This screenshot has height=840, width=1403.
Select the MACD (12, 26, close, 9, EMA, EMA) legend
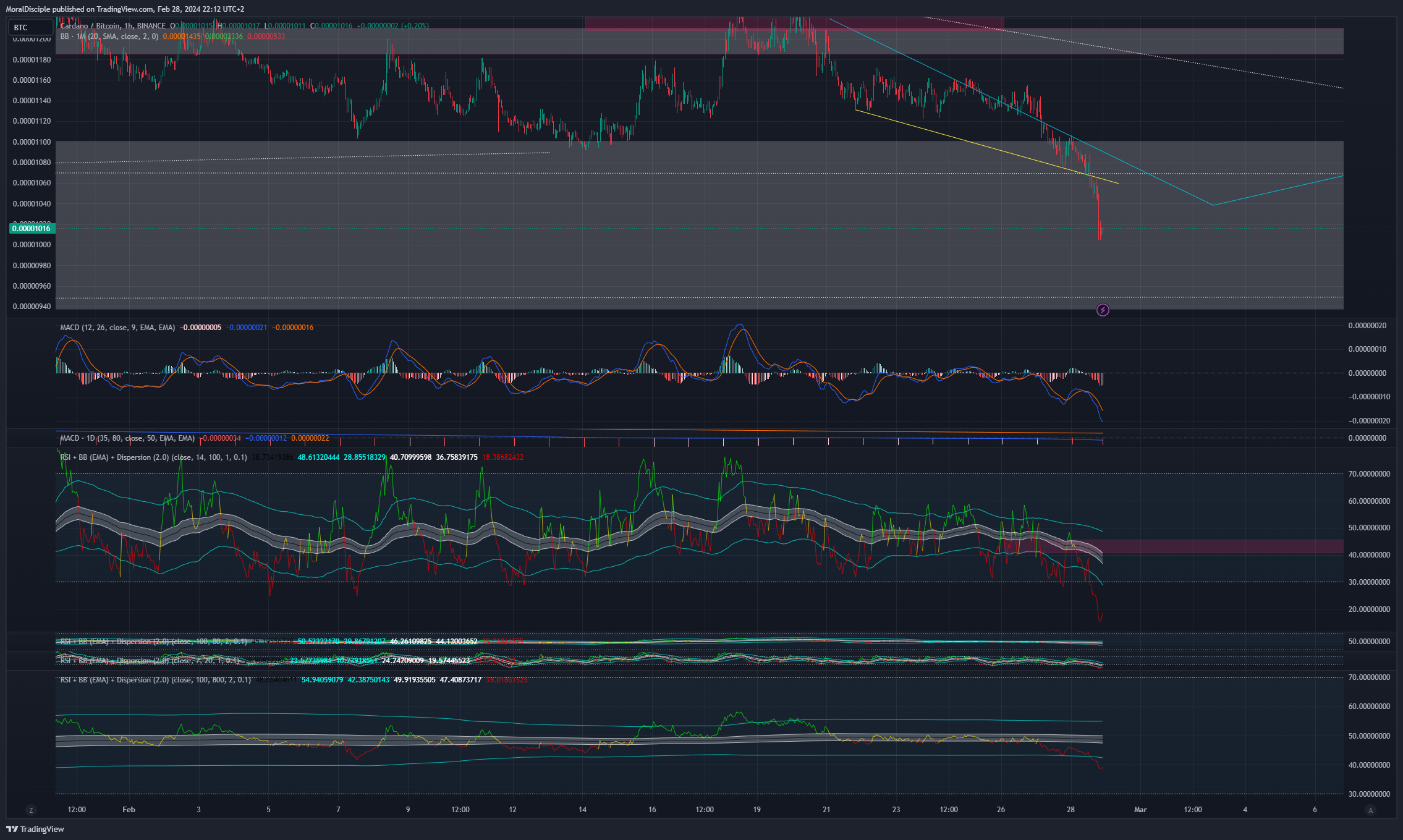(x=117, y=328)
